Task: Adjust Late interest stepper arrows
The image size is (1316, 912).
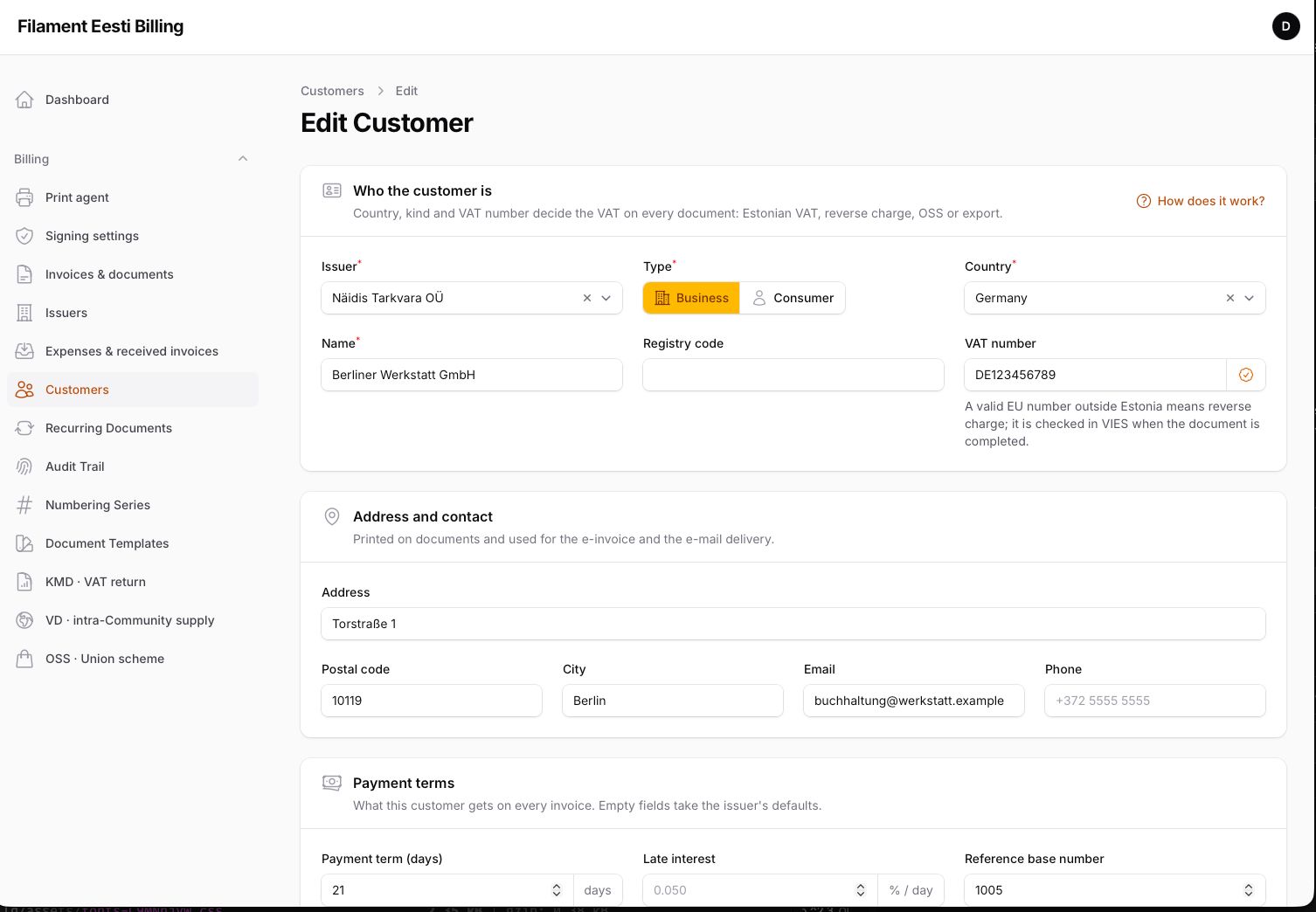Action: 861,890
